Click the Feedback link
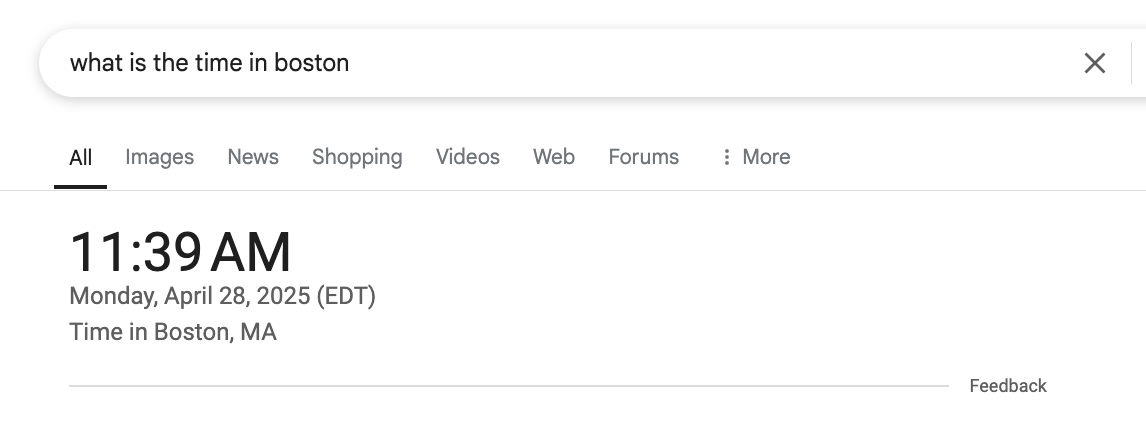 point(1008,386)
